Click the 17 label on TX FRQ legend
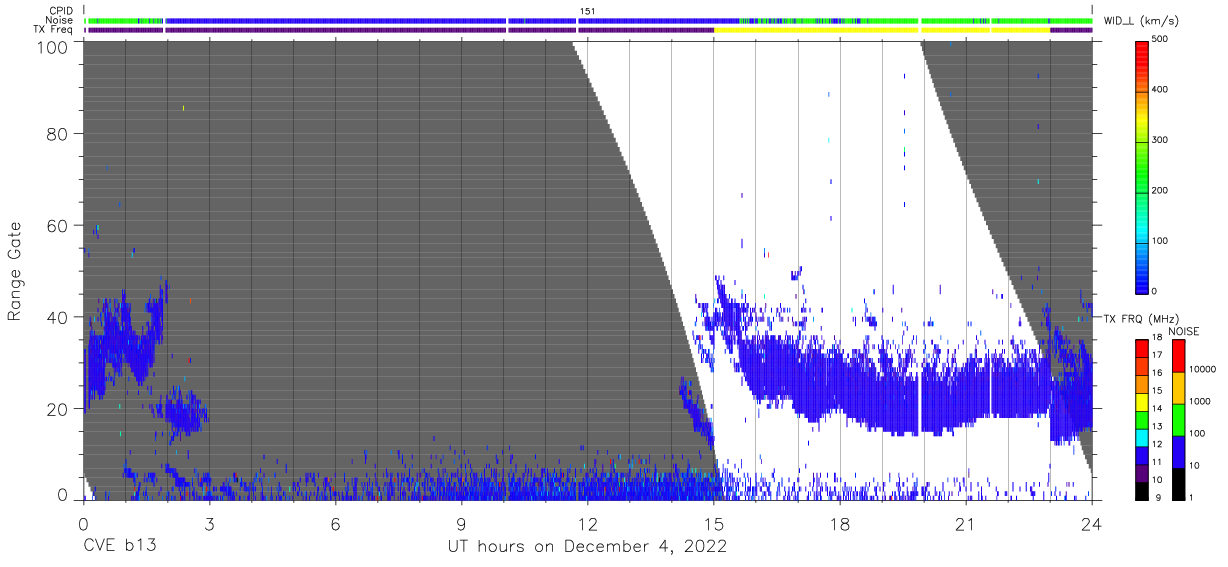The image size is (1228, 567). click(1157, 356)
